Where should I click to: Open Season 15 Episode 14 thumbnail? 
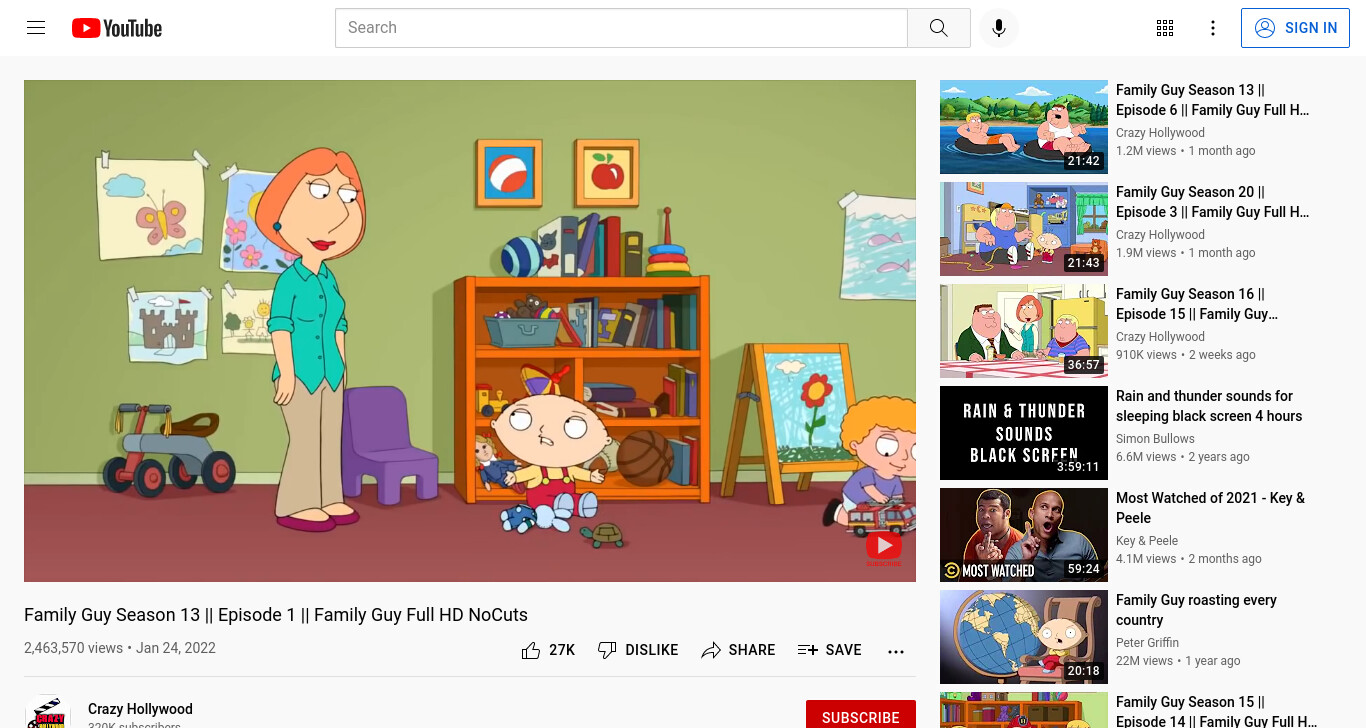pyautogui.click(x=1024, y=710)
